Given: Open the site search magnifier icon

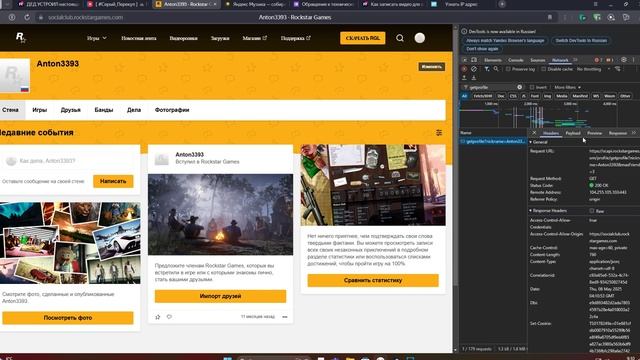Looking at the screenshot, I should click(x=400, y=38).
